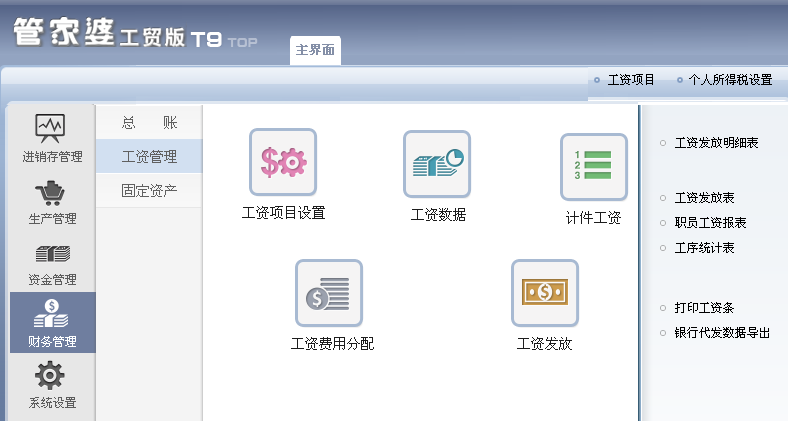This screenshot has width=788, height=421.
Task: Select 资金管理 in the sidebar
Action: [52, 264]
